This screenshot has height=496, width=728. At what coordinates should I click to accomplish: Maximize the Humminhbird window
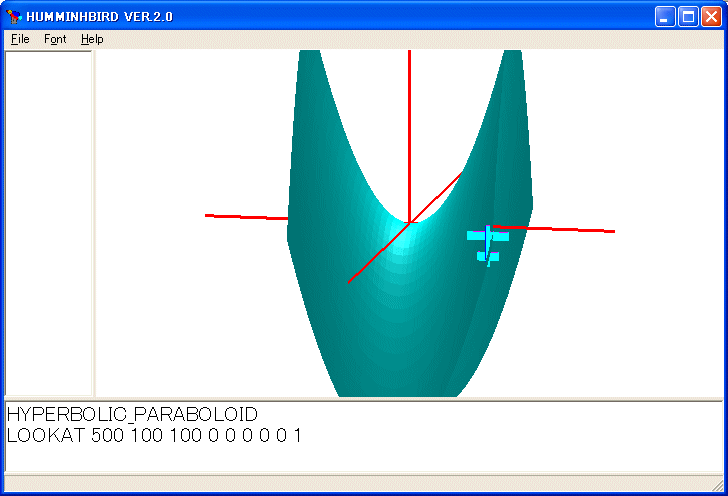688,17
